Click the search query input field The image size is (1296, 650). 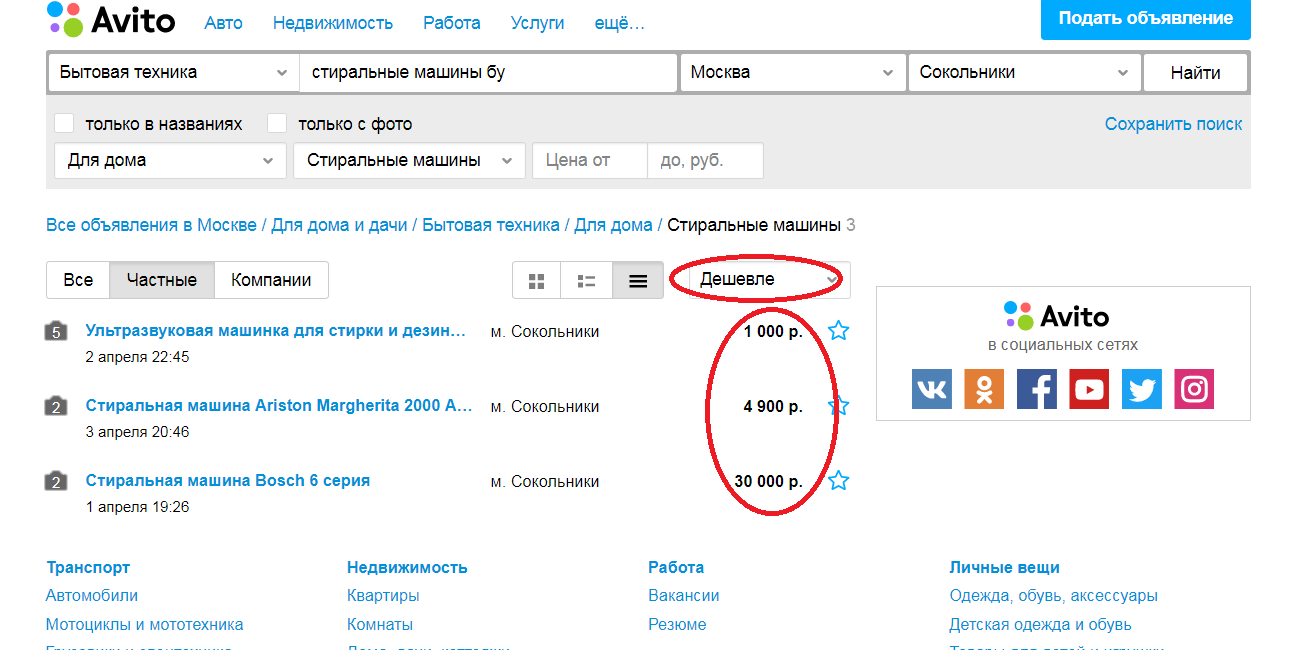[x=488, y=72]
